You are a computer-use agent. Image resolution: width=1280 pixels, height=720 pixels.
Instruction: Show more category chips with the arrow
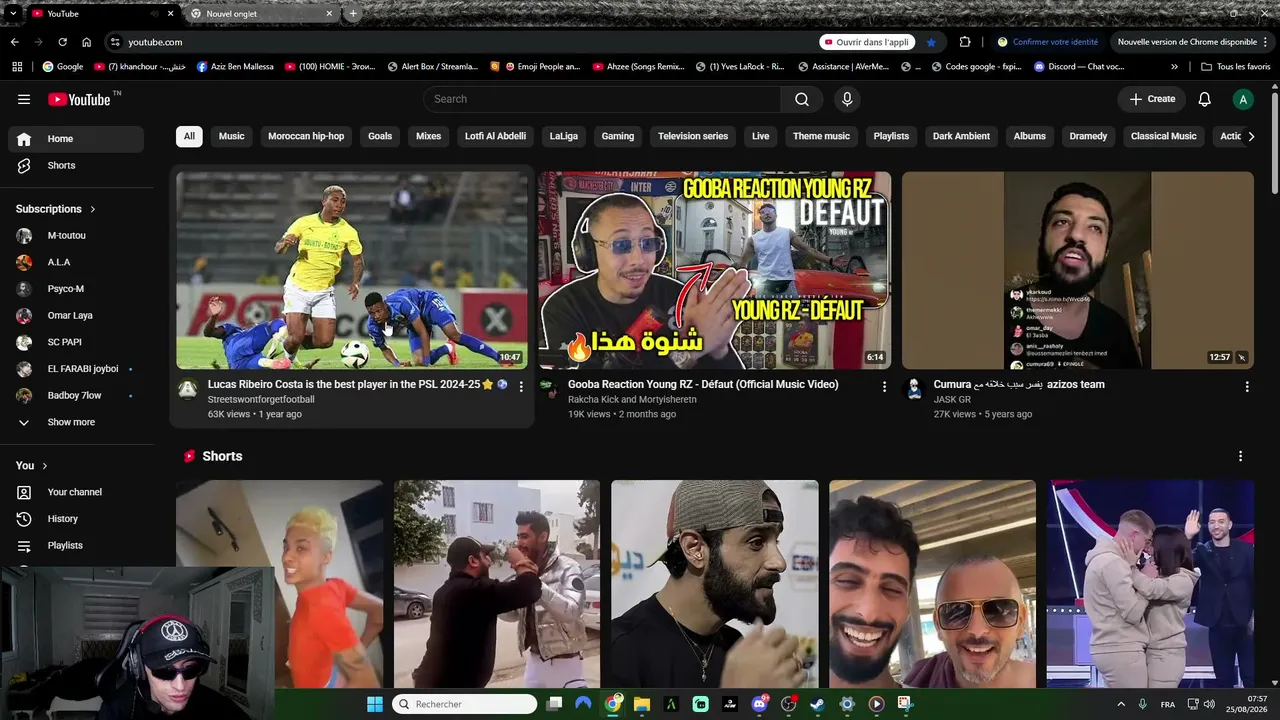pyautogui.click(x=1250, y=136)
